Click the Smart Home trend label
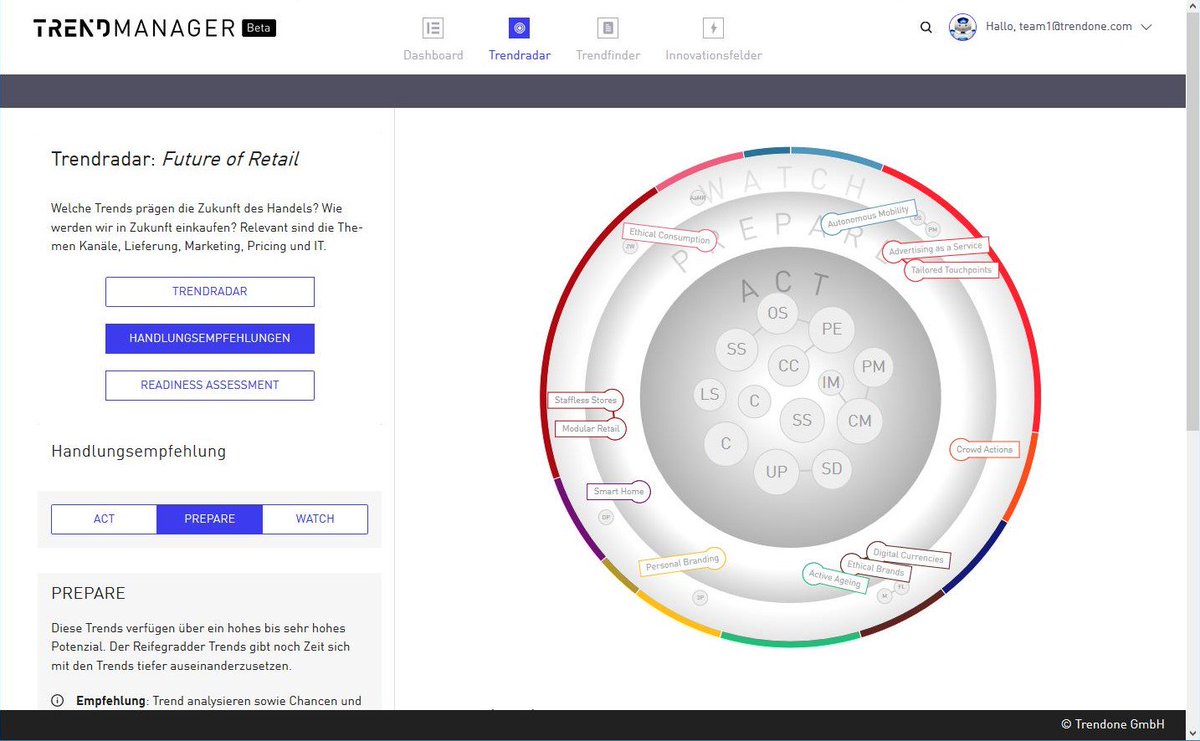This screenshot has width=1200, height=741. pos(619,491)
